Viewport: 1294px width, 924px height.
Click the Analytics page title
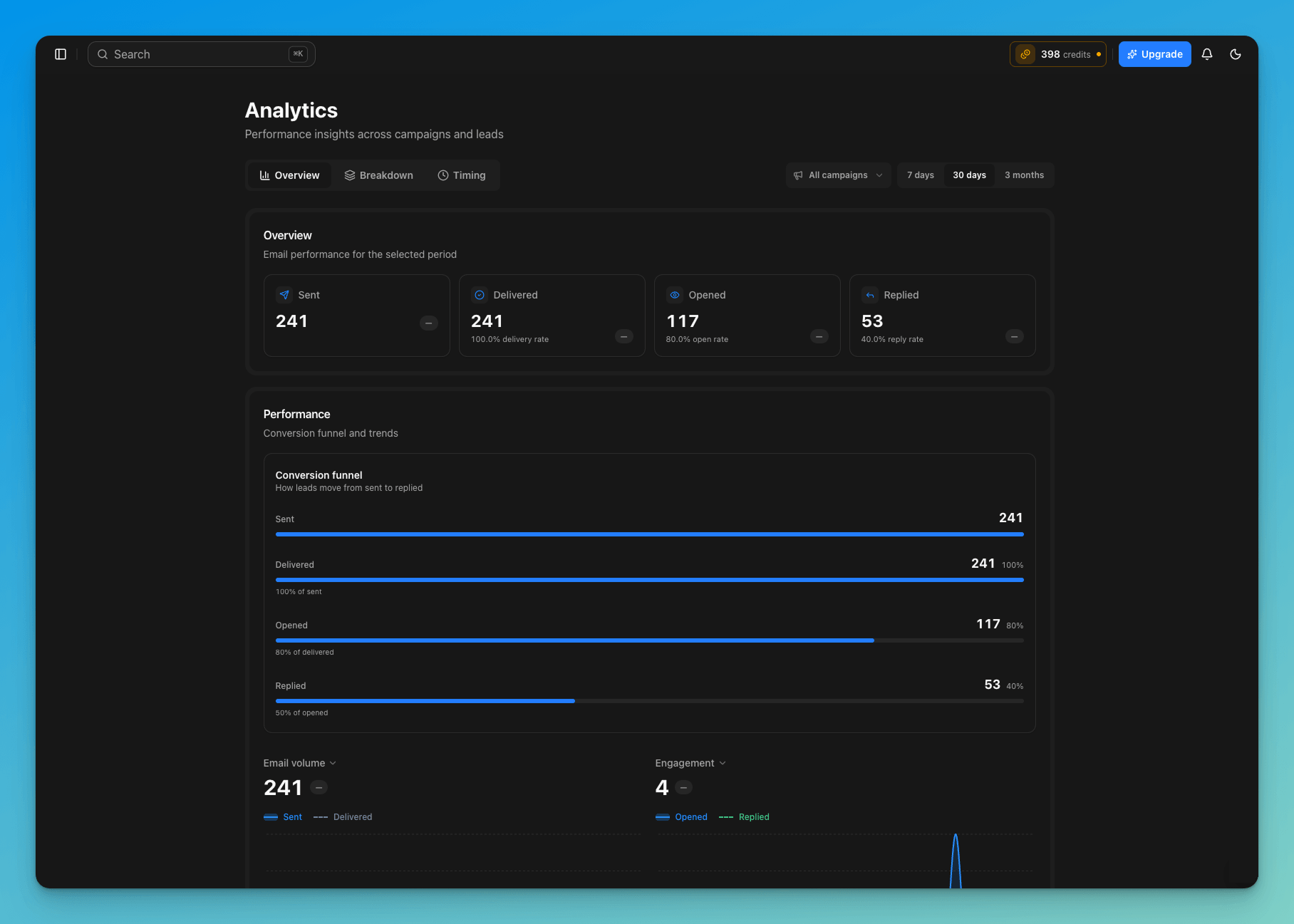pos(291,110)
